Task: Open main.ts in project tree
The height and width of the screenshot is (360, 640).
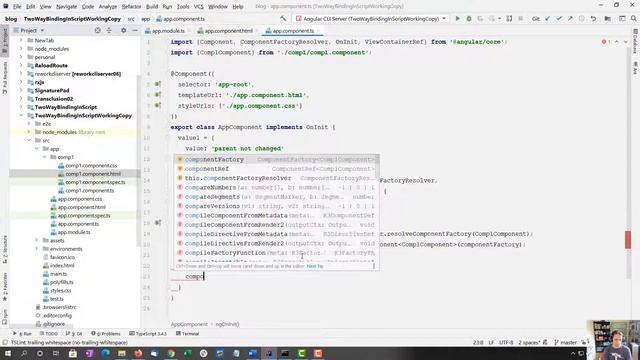Action: (58, 274)
